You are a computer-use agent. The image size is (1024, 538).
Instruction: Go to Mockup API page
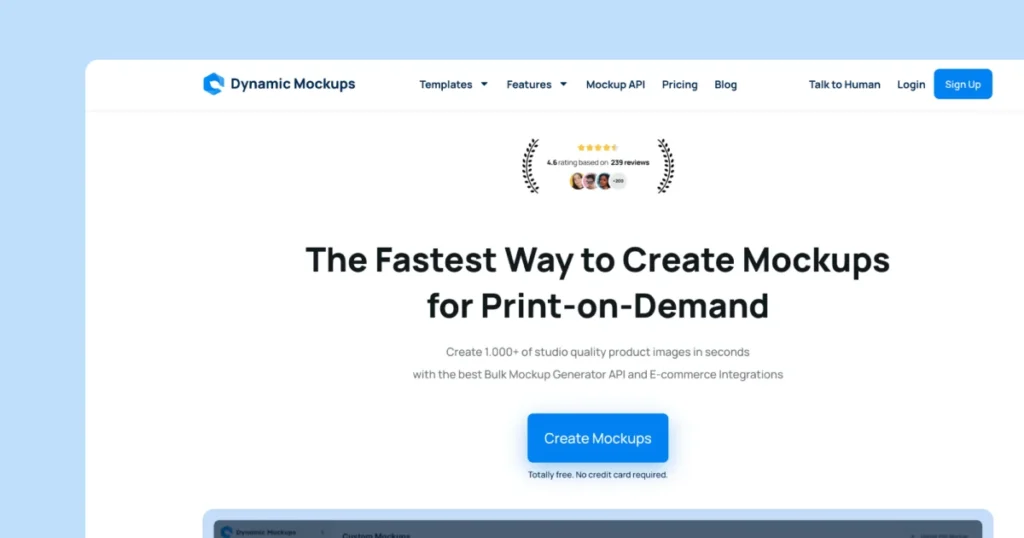[615, 84]
